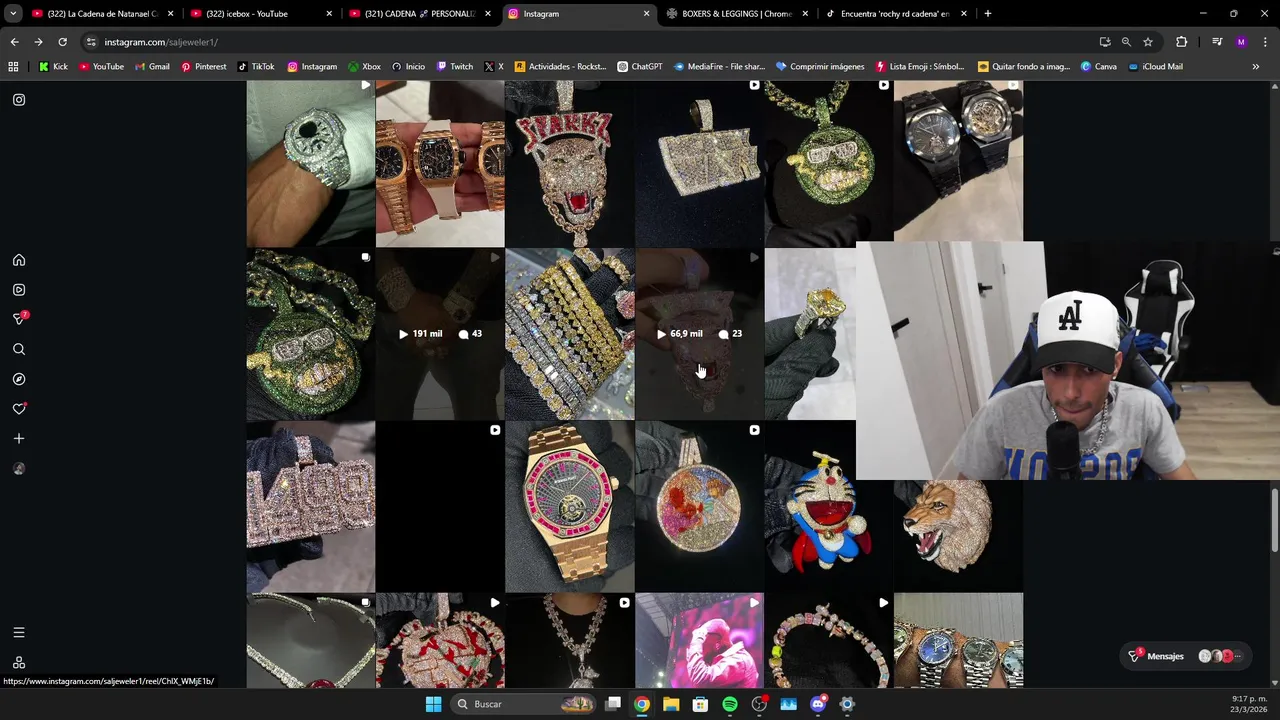The image size is (1280, 720).
Task: Open two black watches post
Action: pyautogui.click(x=958, y=161)
